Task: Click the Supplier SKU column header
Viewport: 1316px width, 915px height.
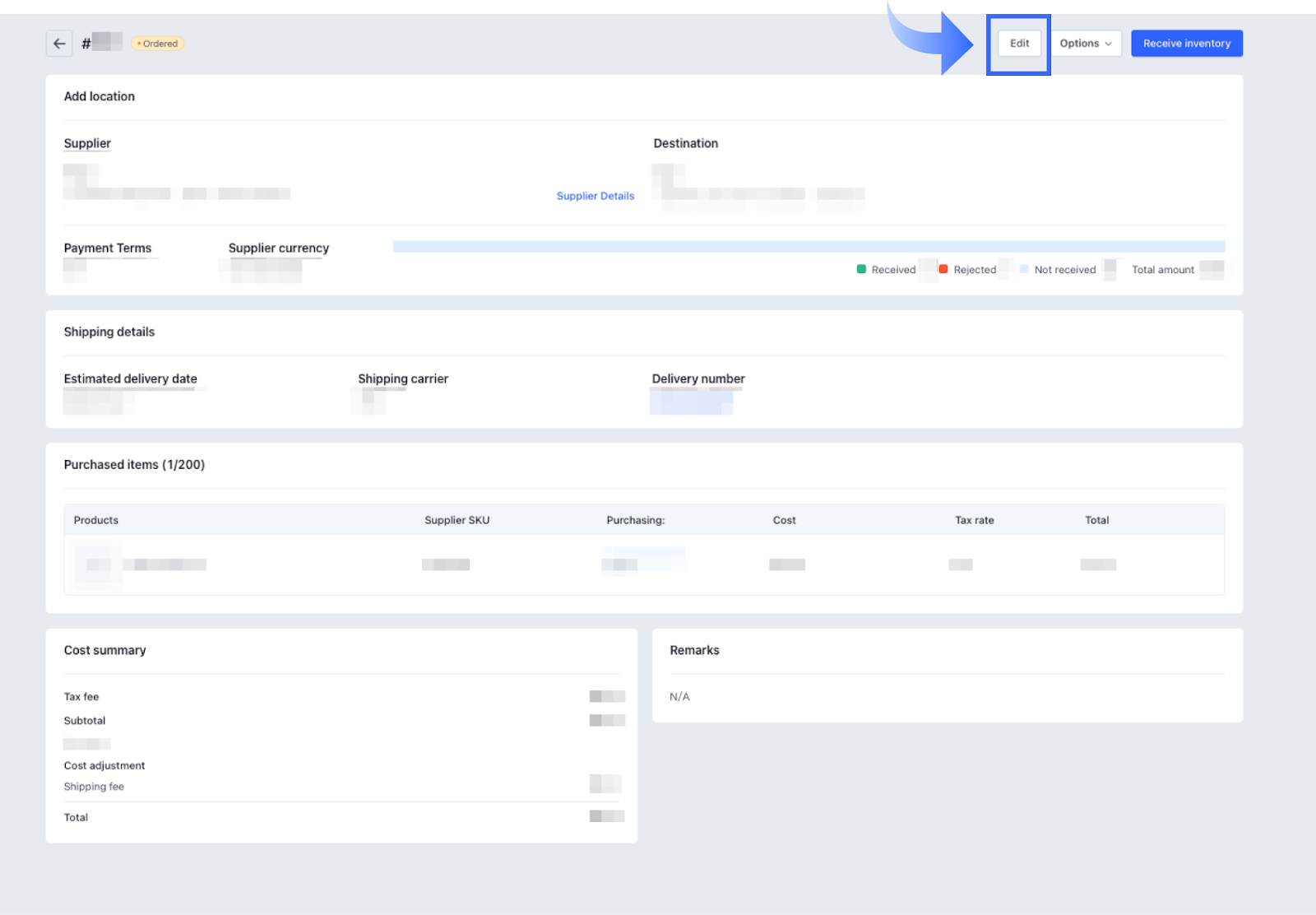Action: (x=456, y=520)
